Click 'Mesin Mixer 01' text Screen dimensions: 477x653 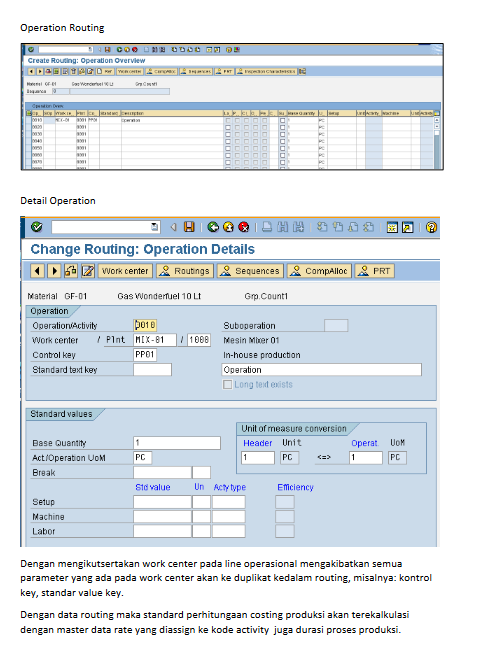point(251,340)
